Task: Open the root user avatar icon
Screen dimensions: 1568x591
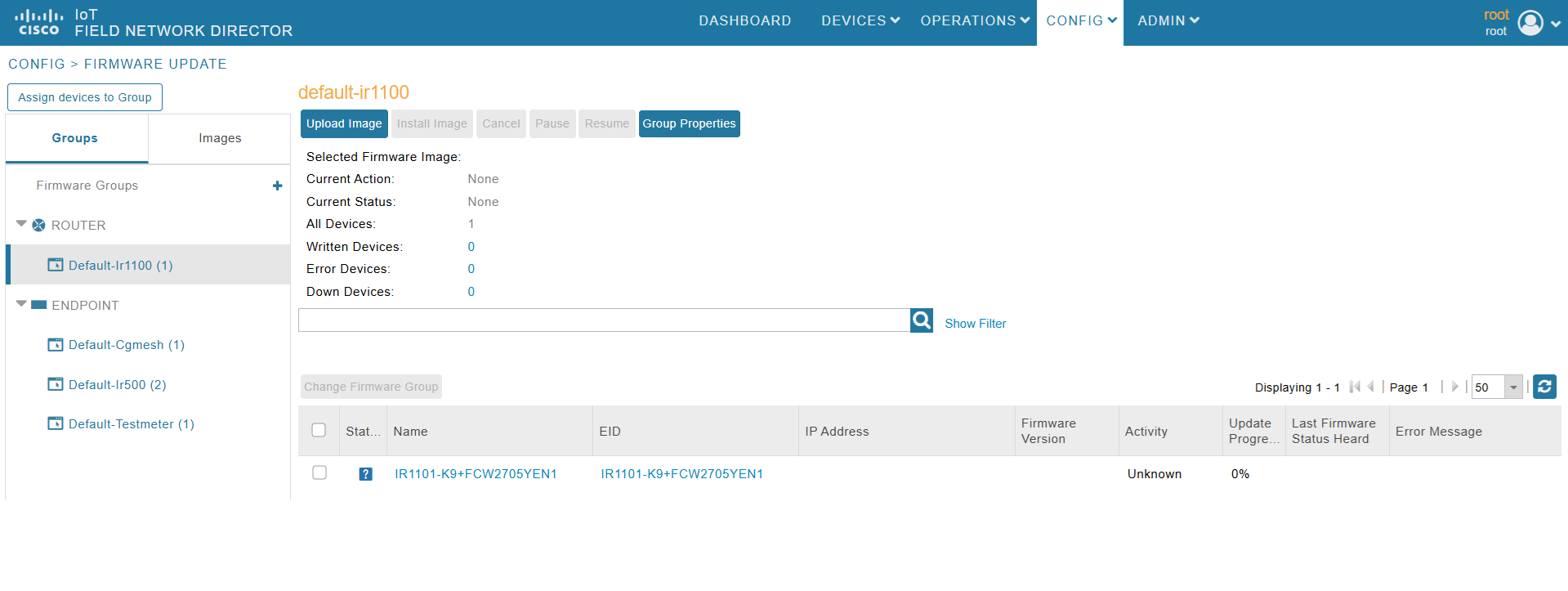Action: [x=1530, y=23]
